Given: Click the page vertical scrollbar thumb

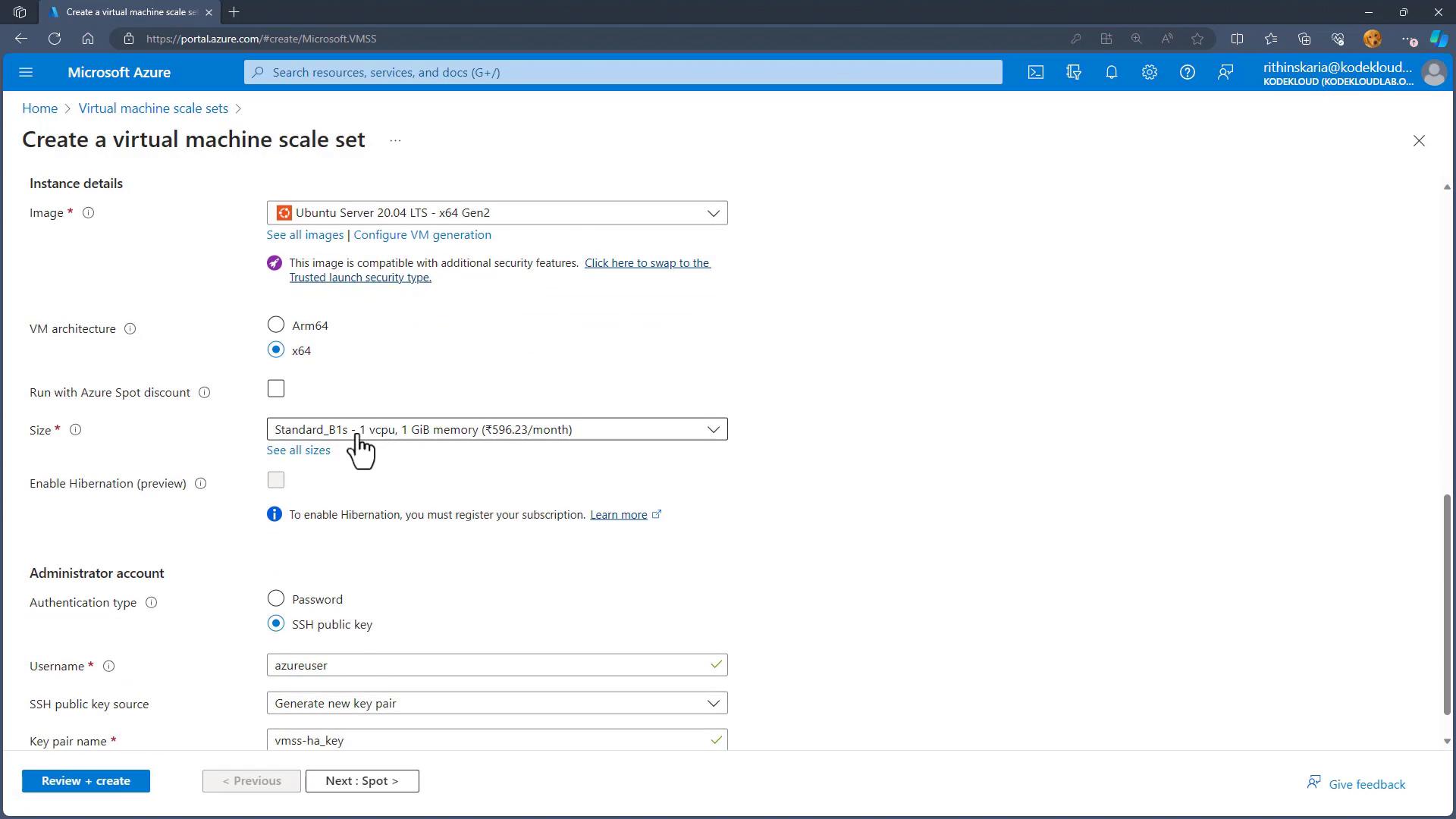Looking at the screenshot, I should [x=1446, y=604].
